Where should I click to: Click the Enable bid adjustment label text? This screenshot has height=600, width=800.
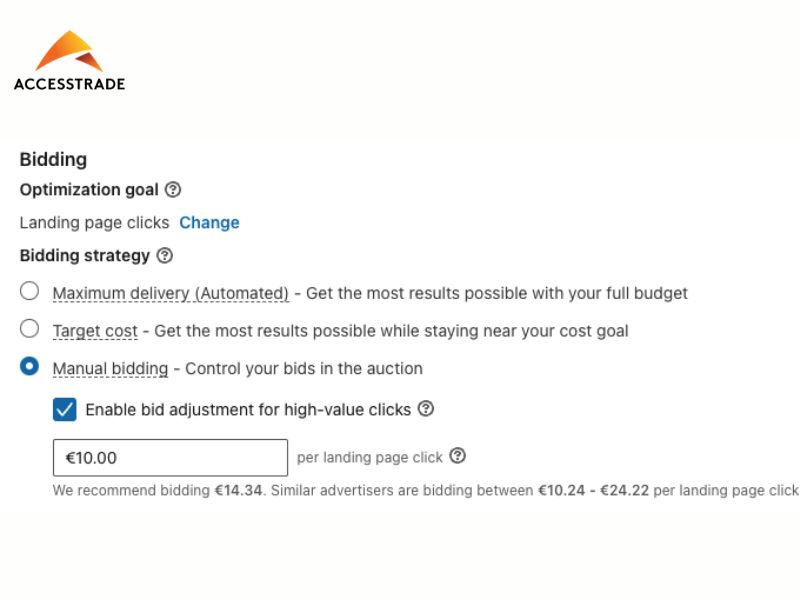pyautogui.click(x=248, y=409)
